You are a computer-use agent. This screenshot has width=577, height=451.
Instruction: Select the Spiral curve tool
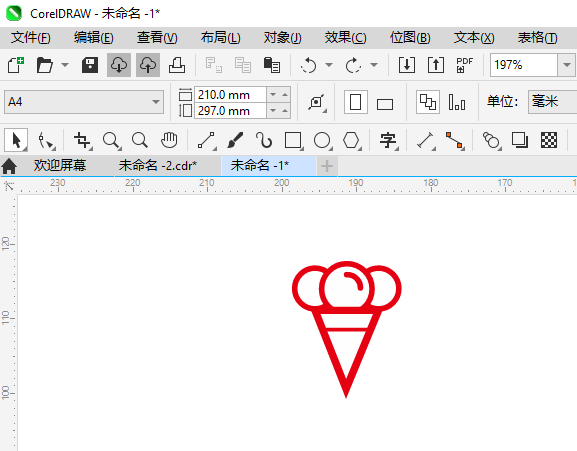pos(264,140)
